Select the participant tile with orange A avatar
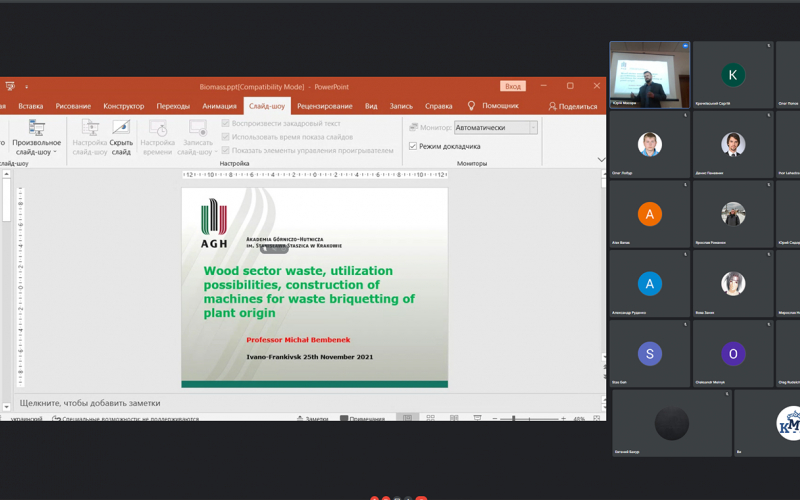The image size is (800, 500). (649, 214)
